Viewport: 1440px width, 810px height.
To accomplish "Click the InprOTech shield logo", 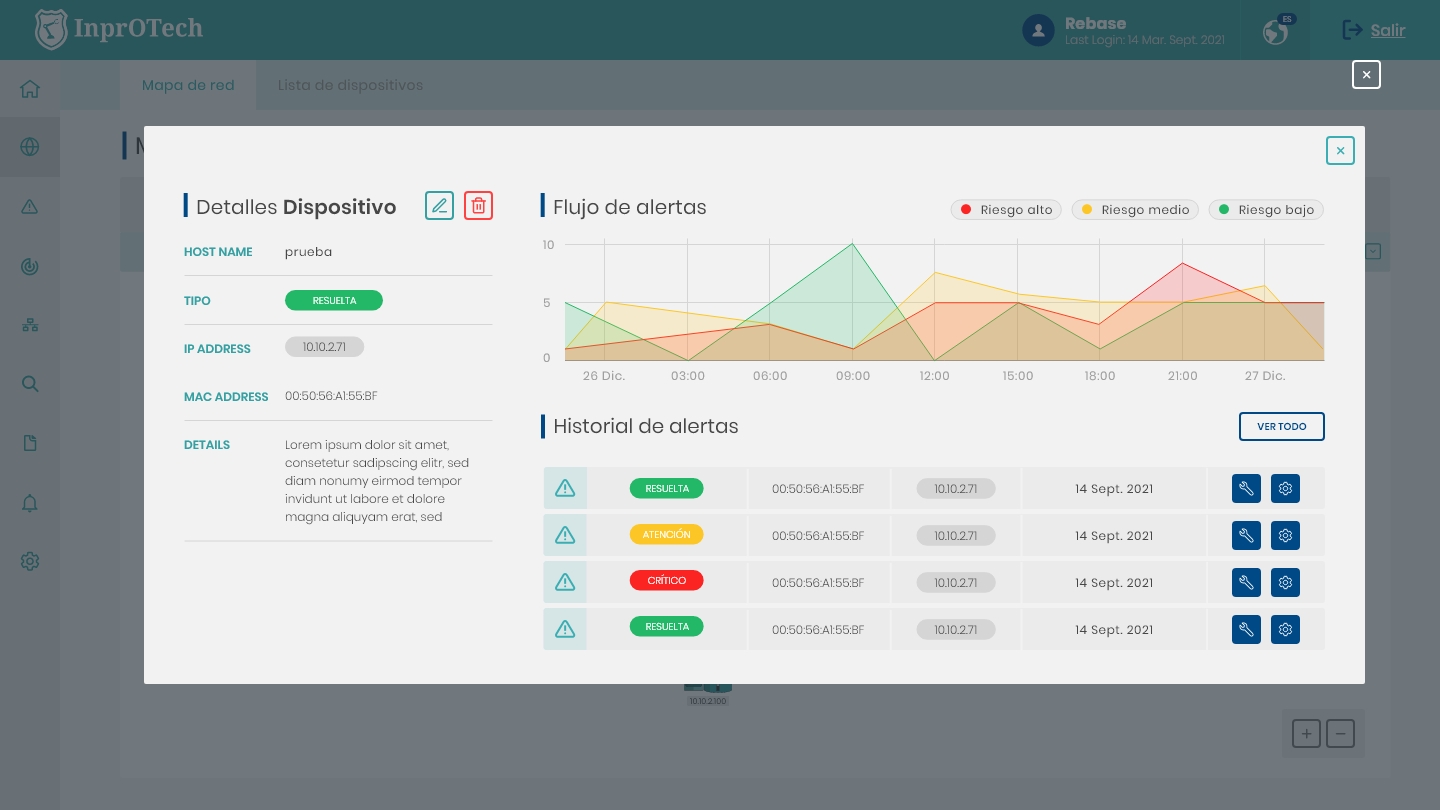I will click(50, 29).
